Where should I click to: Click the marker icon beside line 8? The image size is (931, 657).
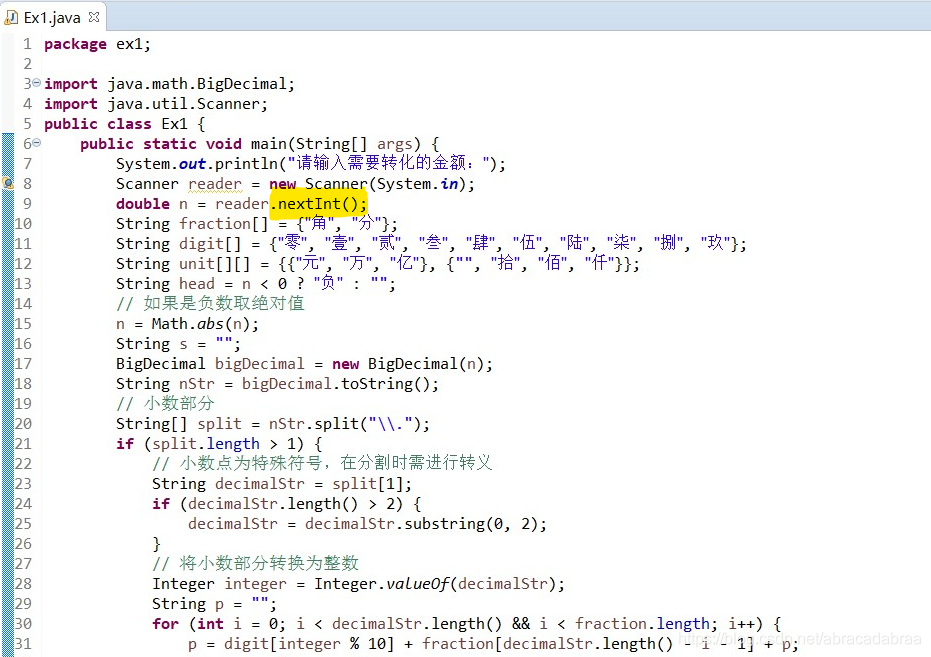[x=8, y=183]
